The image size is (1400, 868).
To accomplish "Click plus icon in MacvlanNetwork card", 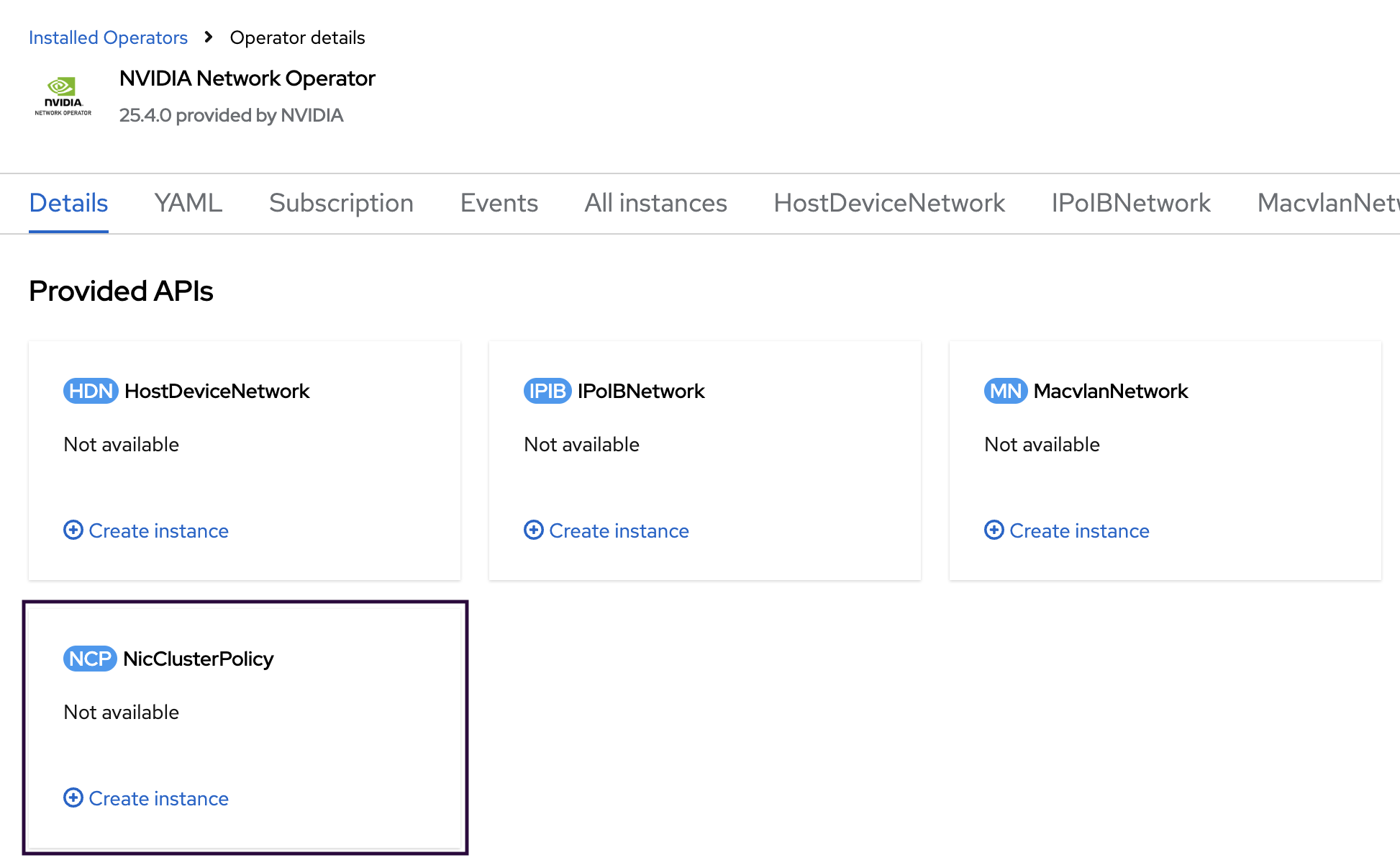I will pos(994,530).
